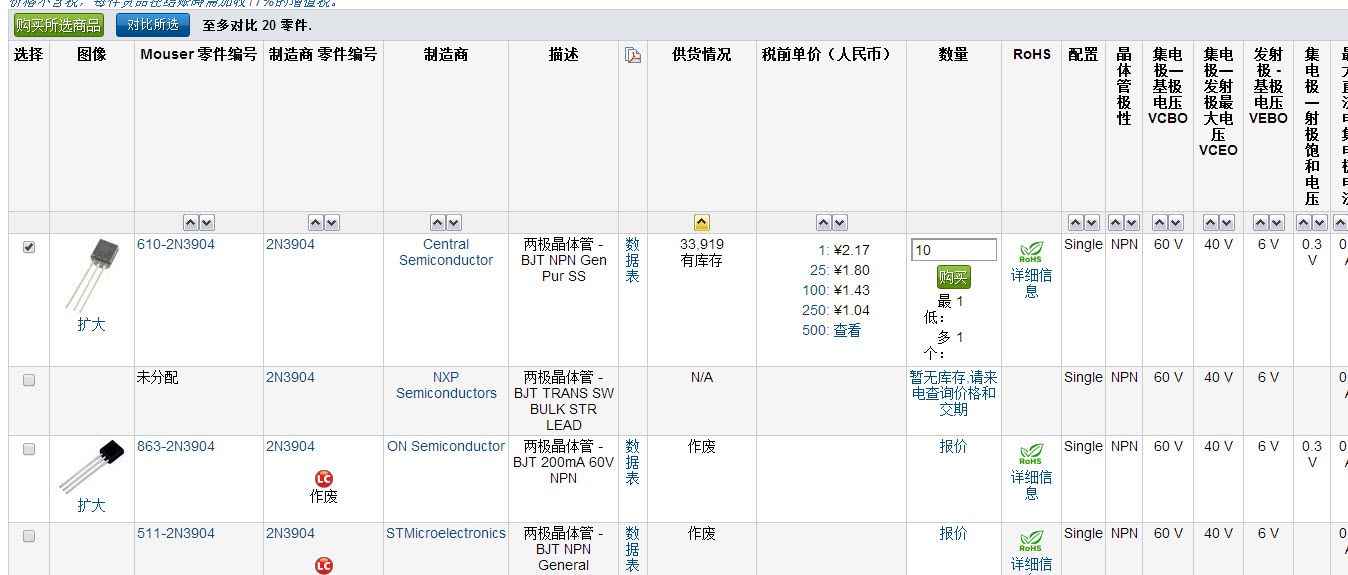This screenshot has width=1348, height=575.
Task: Sort VCEO column descending arrow
Action: [1226, 223]
